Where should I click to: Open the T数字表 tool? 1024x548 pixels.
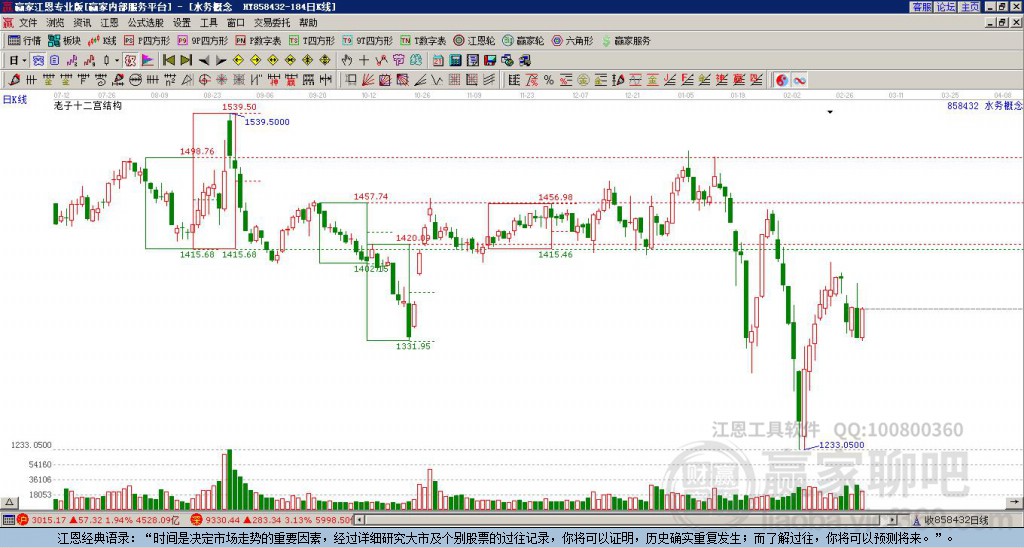coord(423,40)
